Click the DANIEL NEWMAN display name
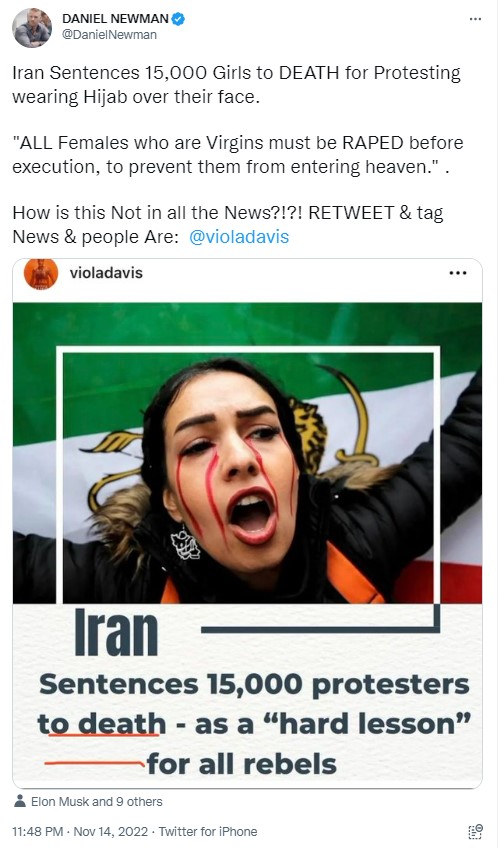501x848 pixels. [115, 19]
